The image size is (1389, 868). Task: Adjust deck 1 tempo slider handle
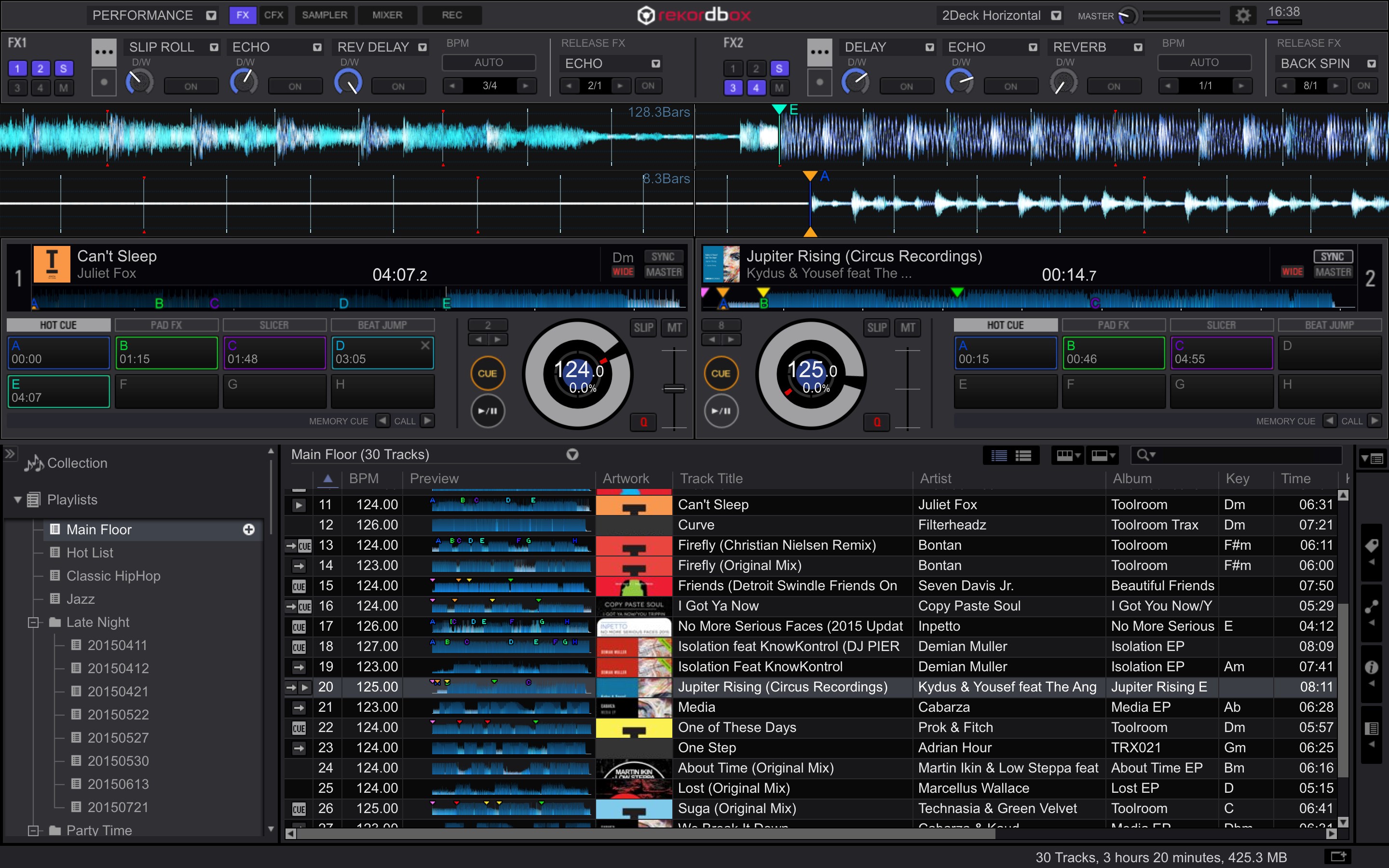(x=674, y=389)
